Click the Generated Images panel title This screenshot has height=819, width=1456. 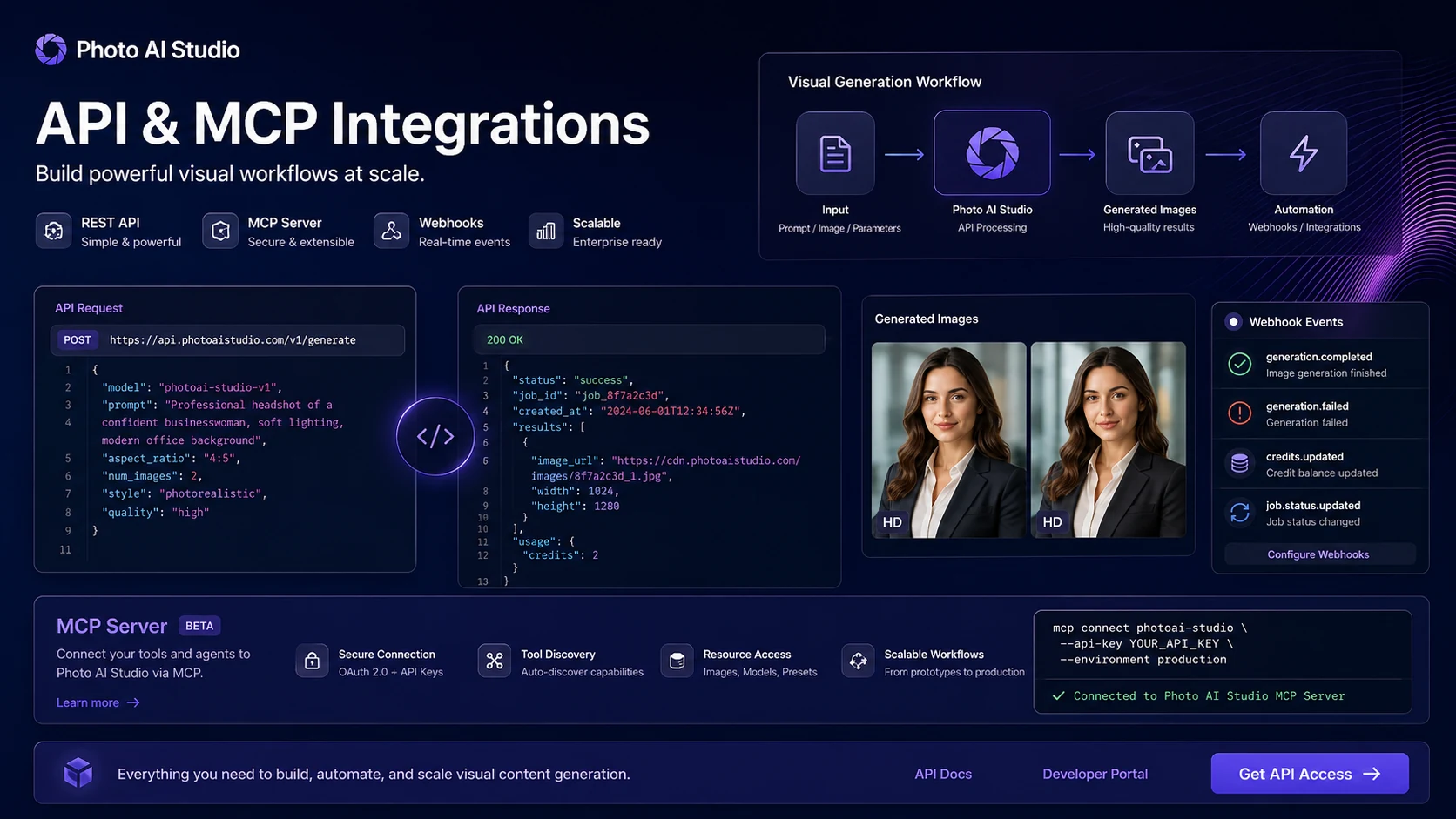[x=927, y=319]
